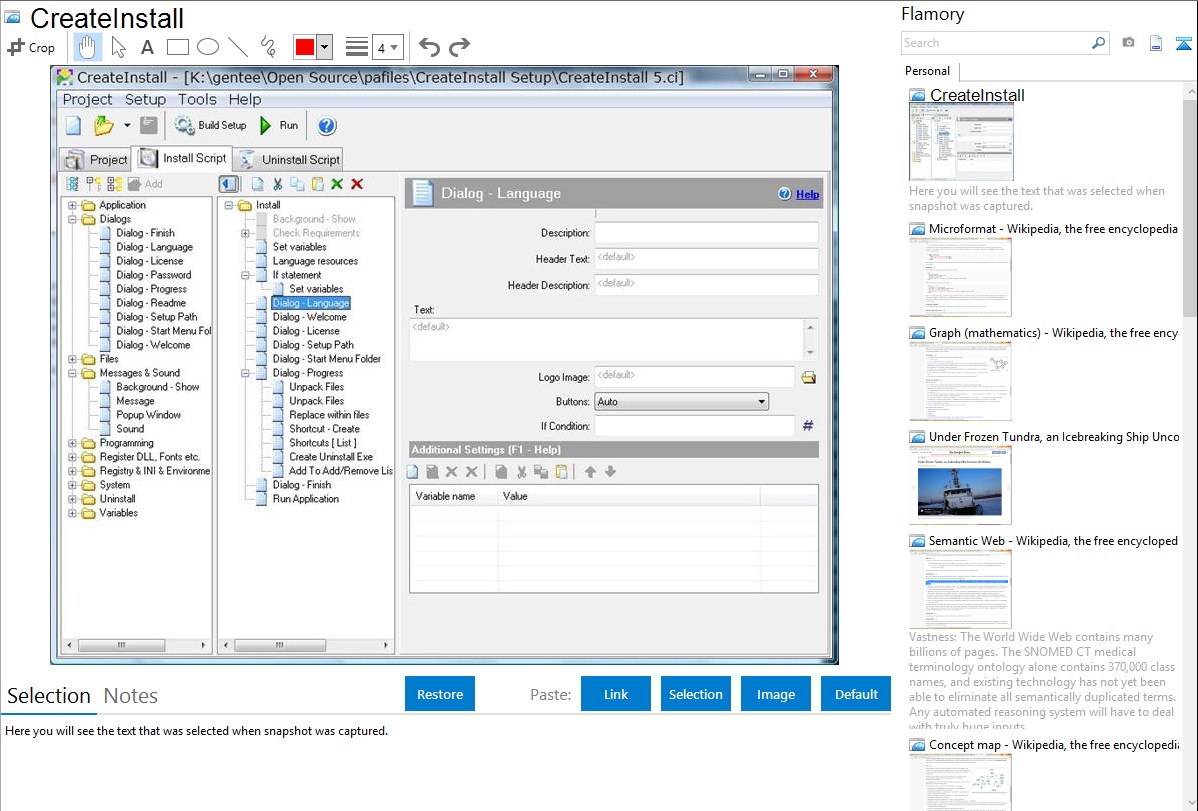Undo the last annotation
The image size is (1198, 811).
[429, 47]
